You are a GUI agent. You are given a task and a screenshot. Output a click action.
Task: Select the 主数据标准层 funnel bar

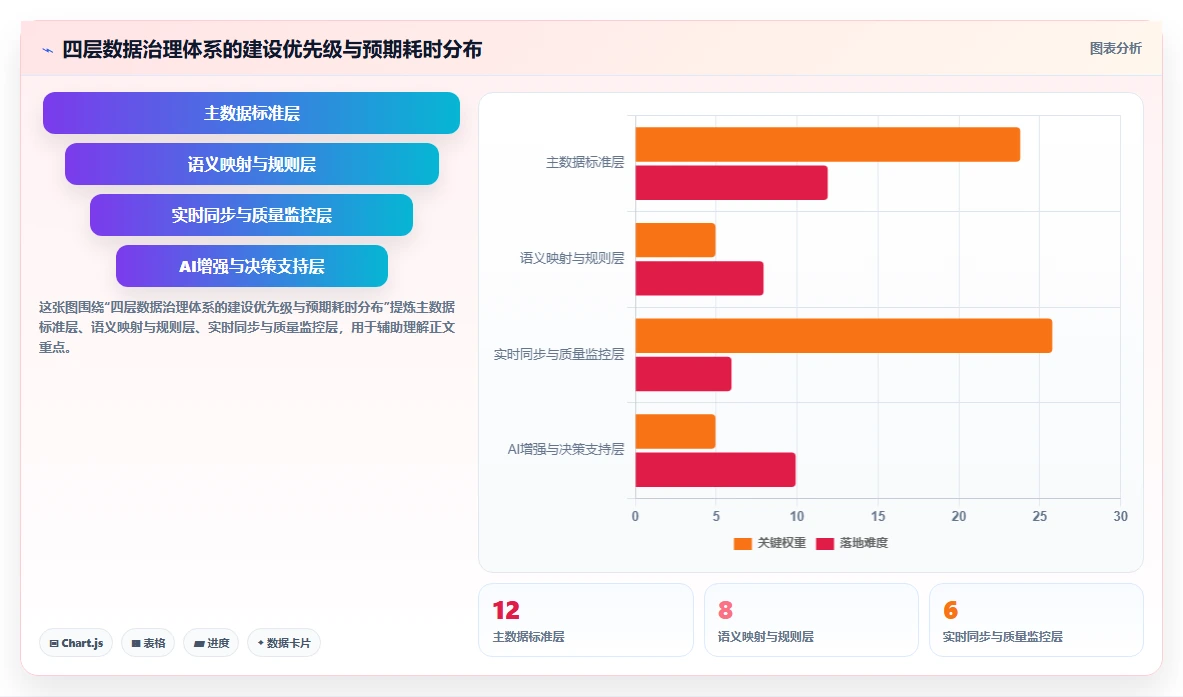pos(251,113)
